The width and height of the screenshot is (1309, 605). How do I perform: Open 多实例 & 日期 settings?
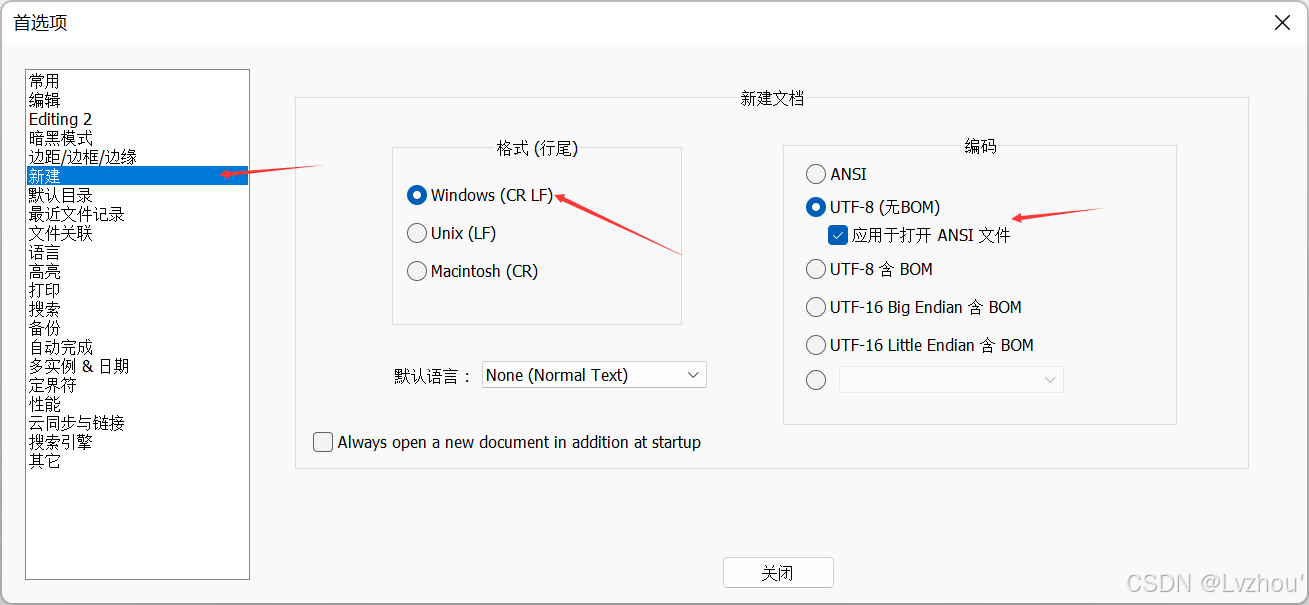pos(137,366)
